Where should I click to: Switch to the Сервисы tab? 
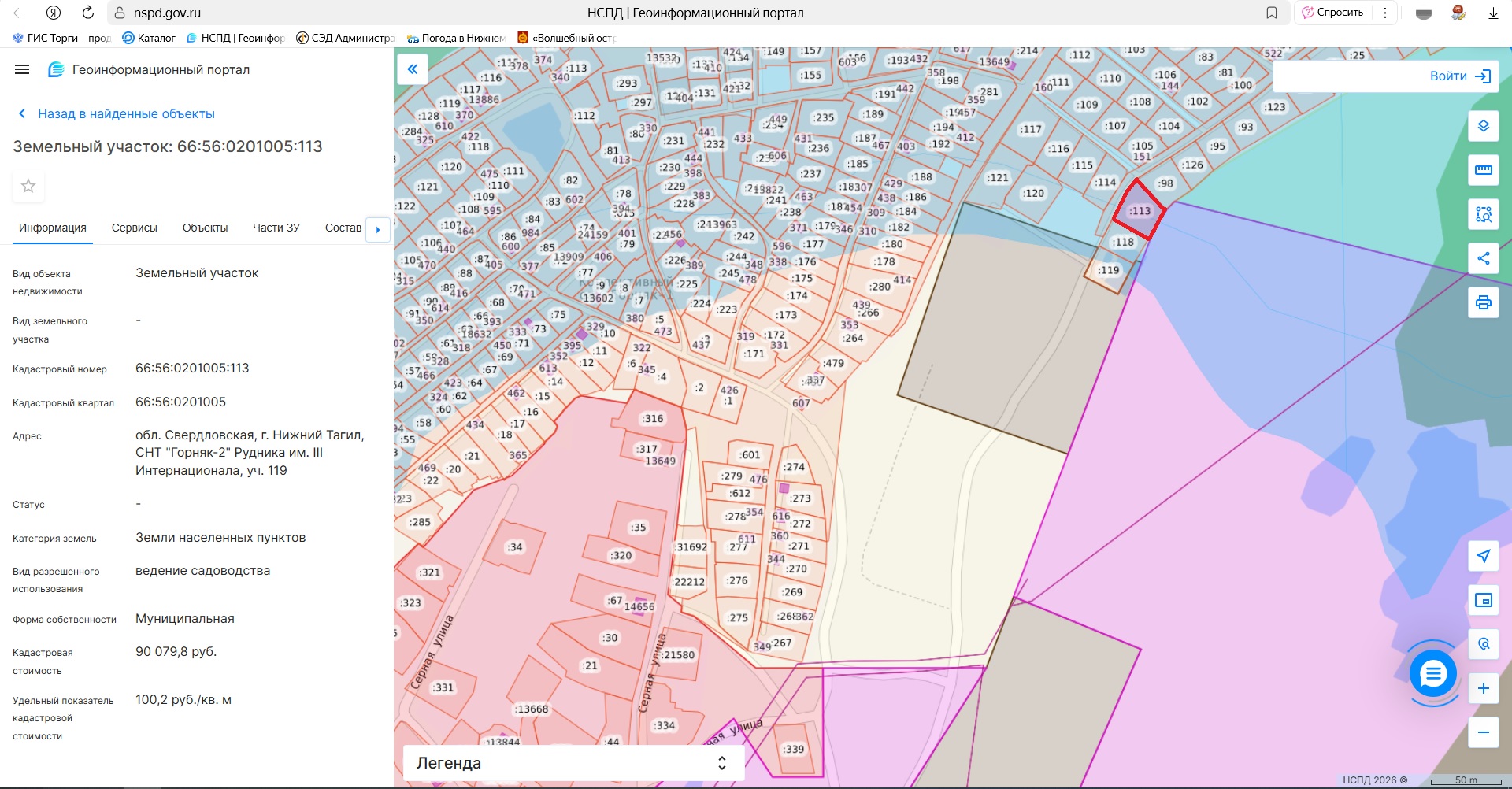(x=135, y=228)
